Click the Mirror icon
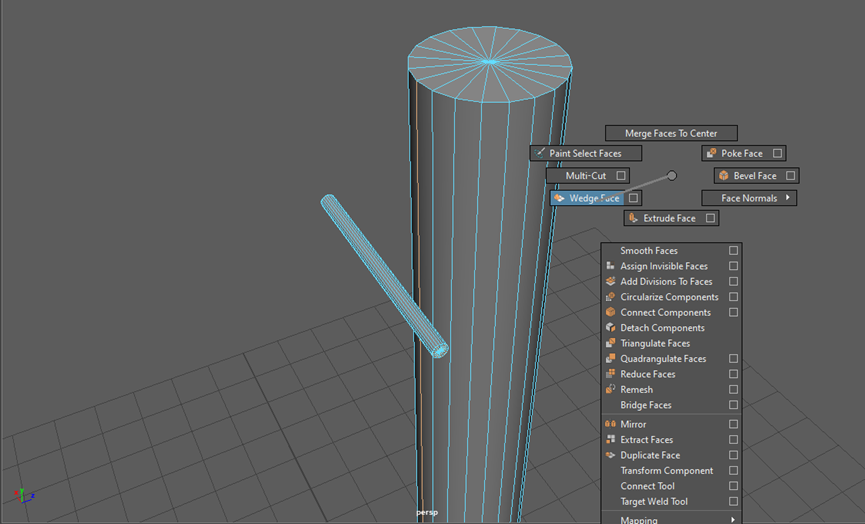The height and width of the screenshot is (524, 865). [610, 424]
